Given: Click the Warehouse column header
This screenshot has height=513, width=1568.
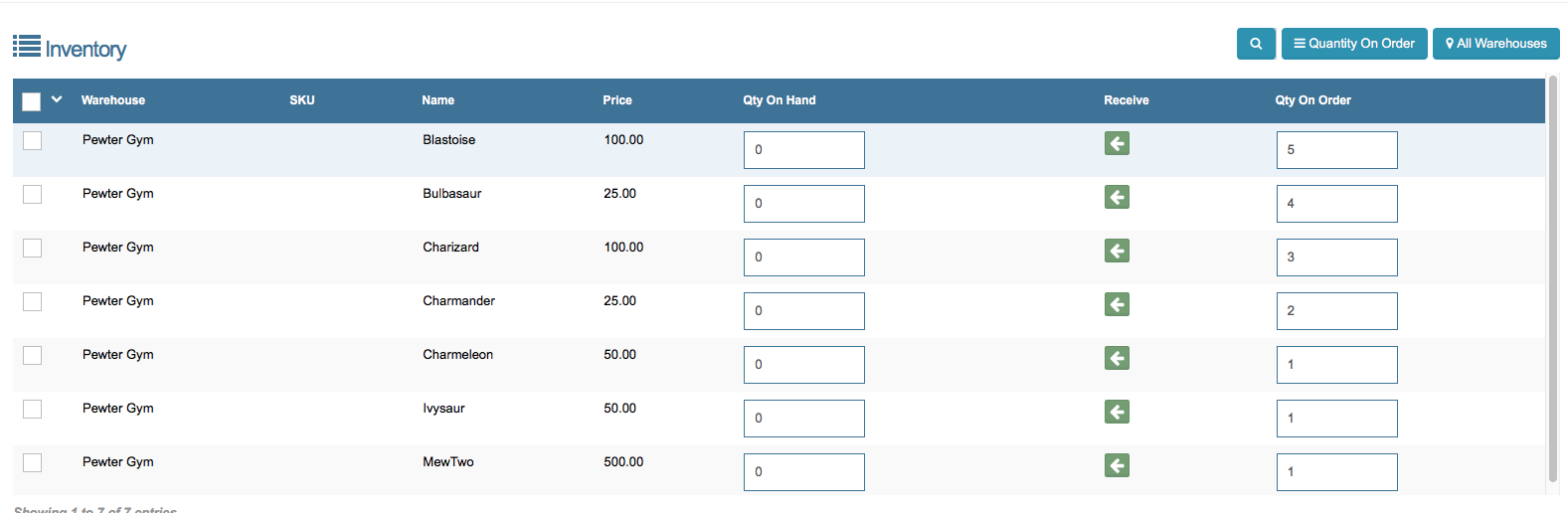Looking at the screenshot, I should click(x=113, y=100).
